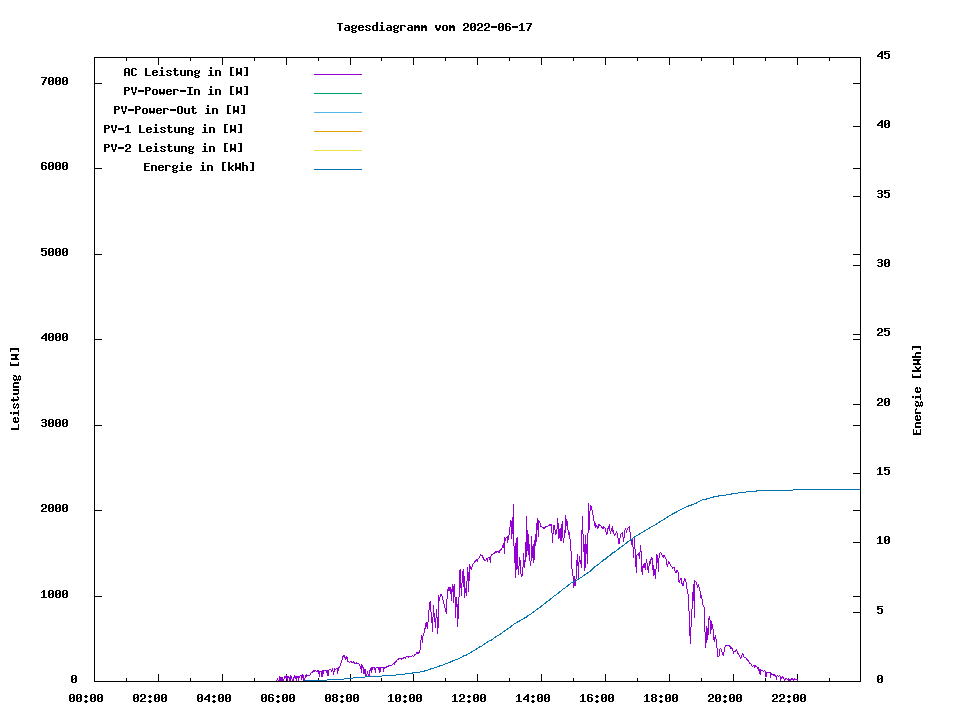Viewport: 960px width, 720px height.
Task: Click the light blue PV-Power-Out legend line
Action: click(337, 112)
